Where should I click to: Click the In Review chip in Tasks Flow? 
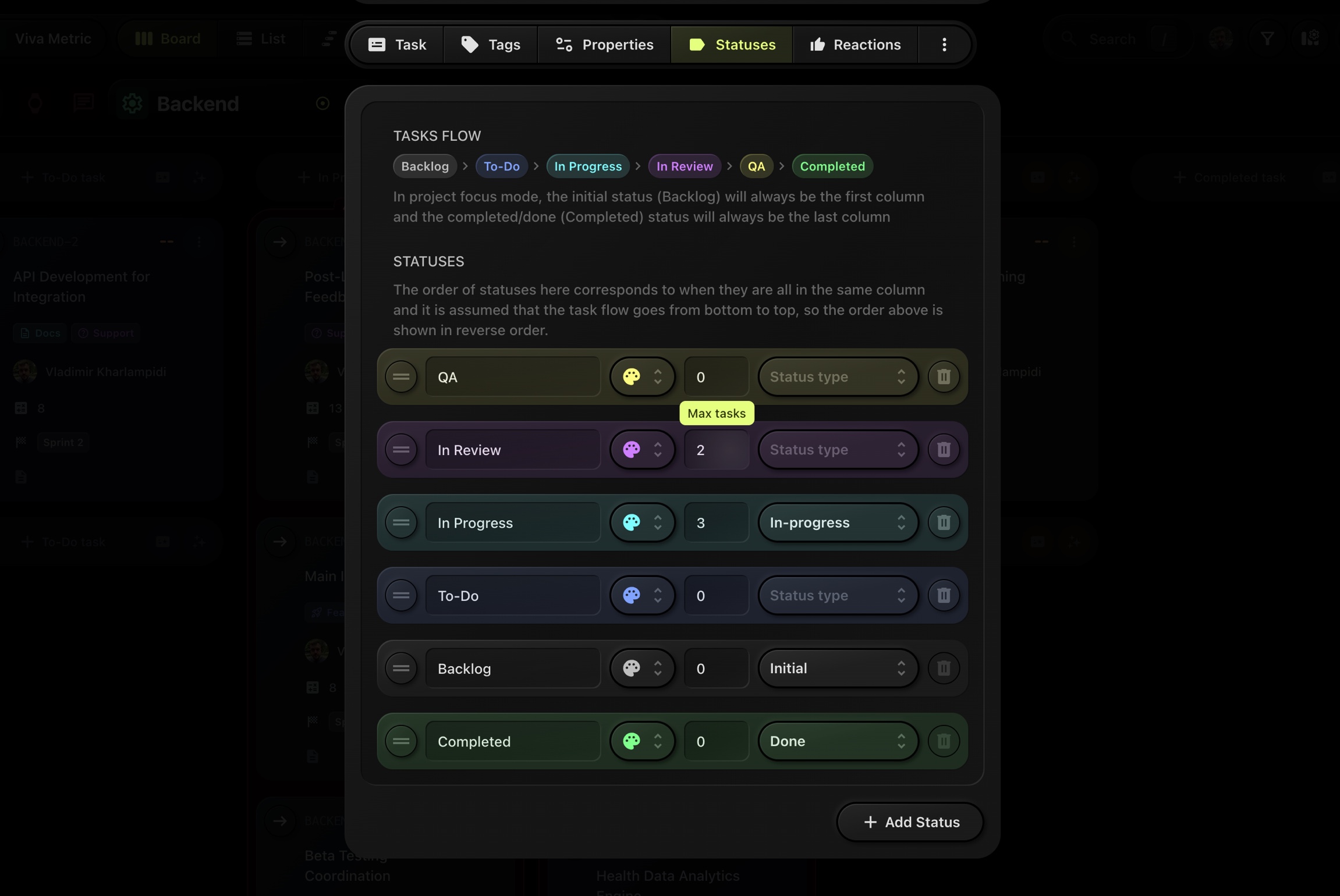[x=684, y=166]
